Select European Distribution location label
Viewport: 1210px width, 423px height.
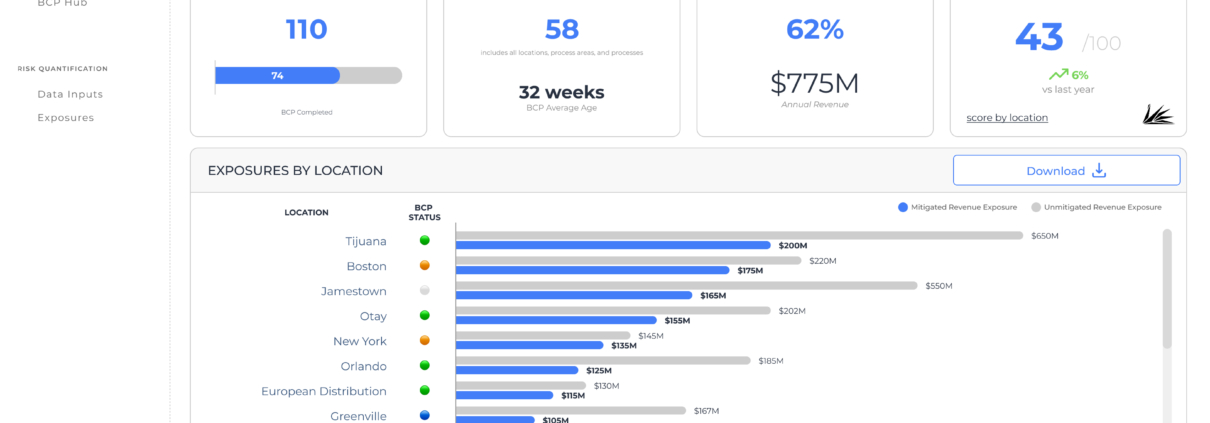tap(324, 391)
